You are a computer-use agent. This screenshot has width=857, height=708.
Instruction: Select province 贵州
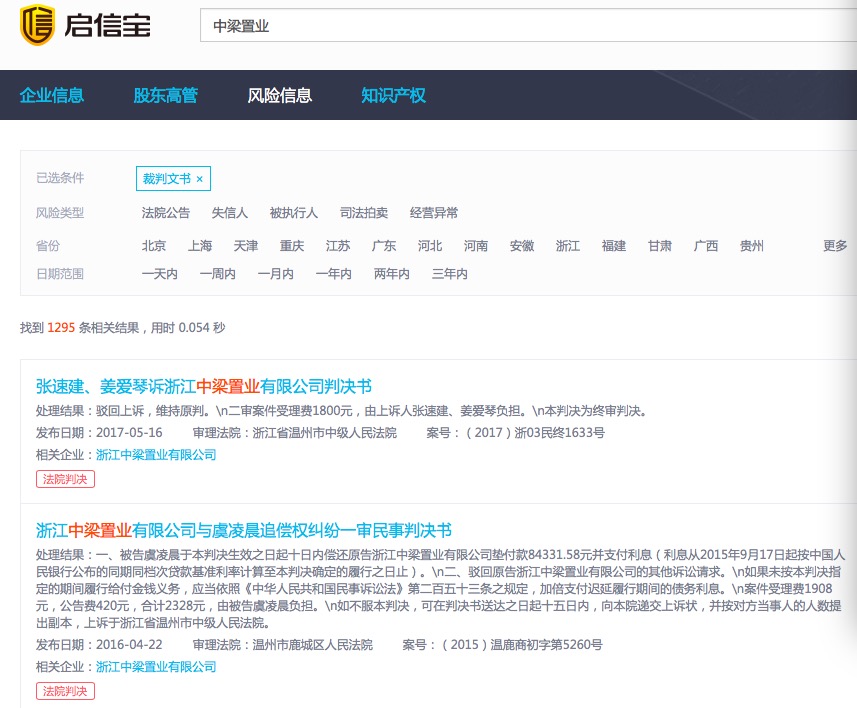click(x=752, y=245)
